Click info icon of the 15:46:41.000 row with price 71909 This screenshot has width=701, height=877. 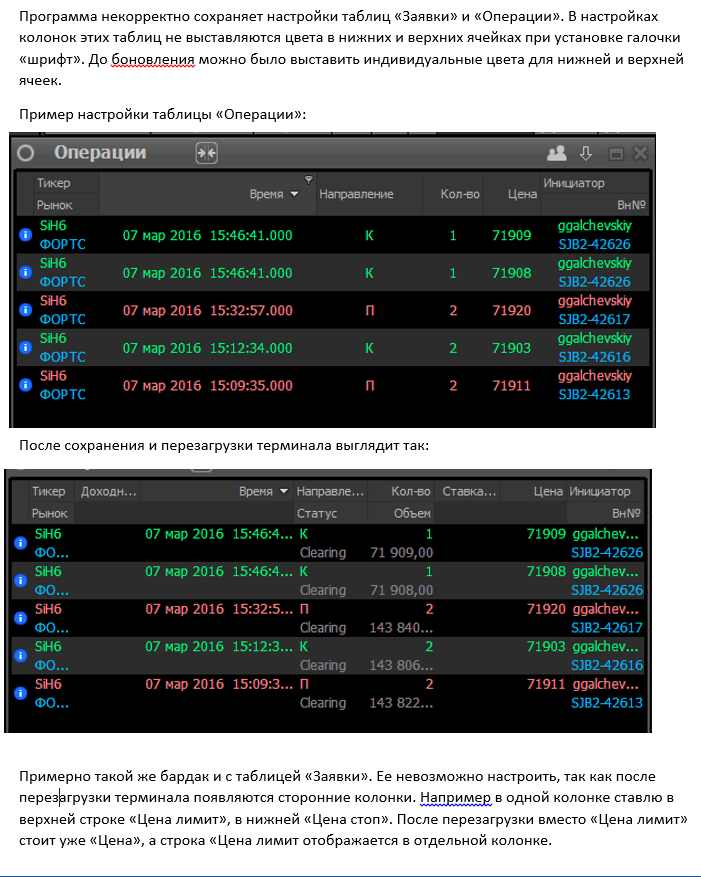pyautogui.click(x=26, y=235)
